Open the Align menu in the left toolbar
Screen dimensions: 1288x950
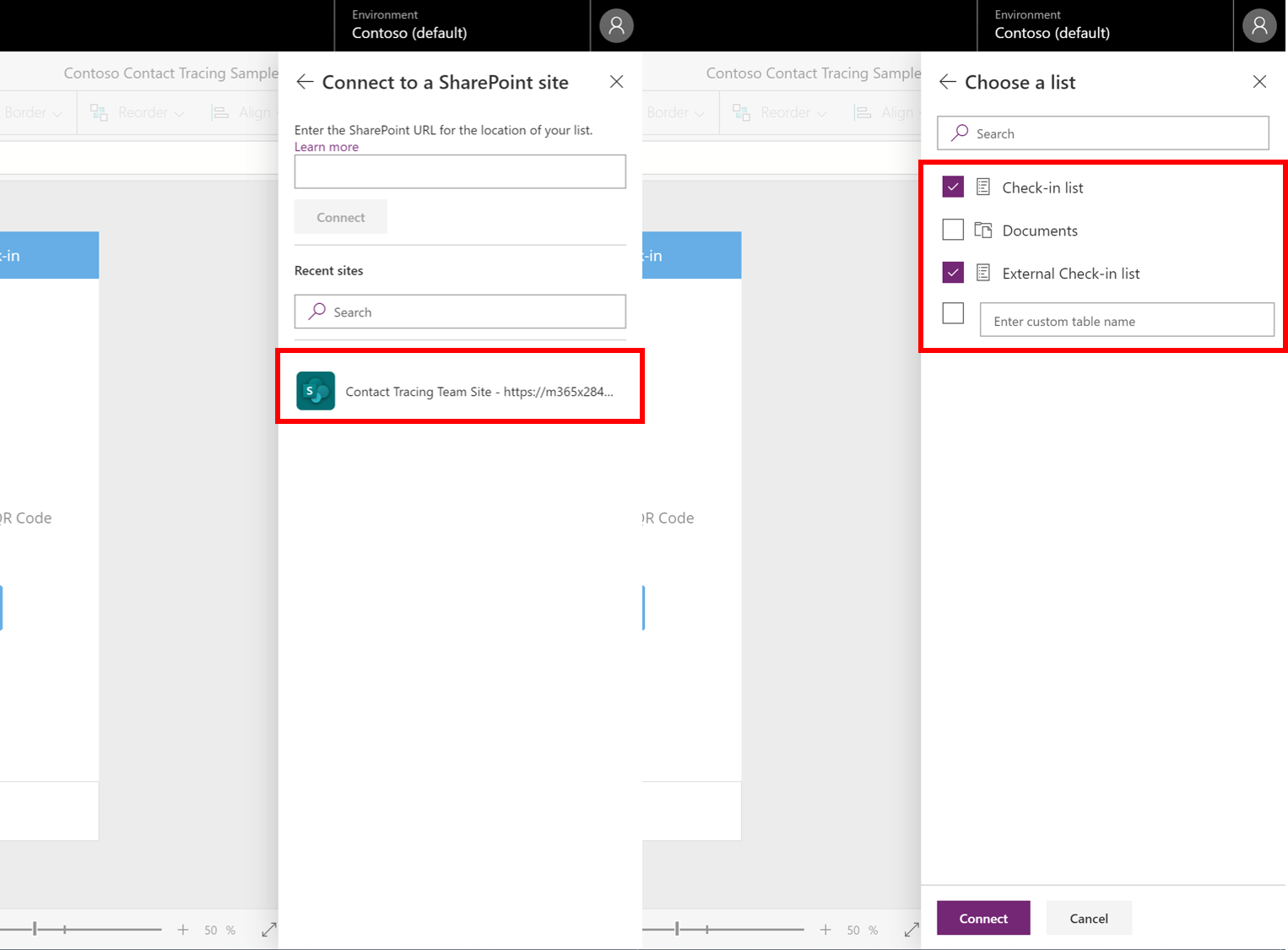[244, 112]
